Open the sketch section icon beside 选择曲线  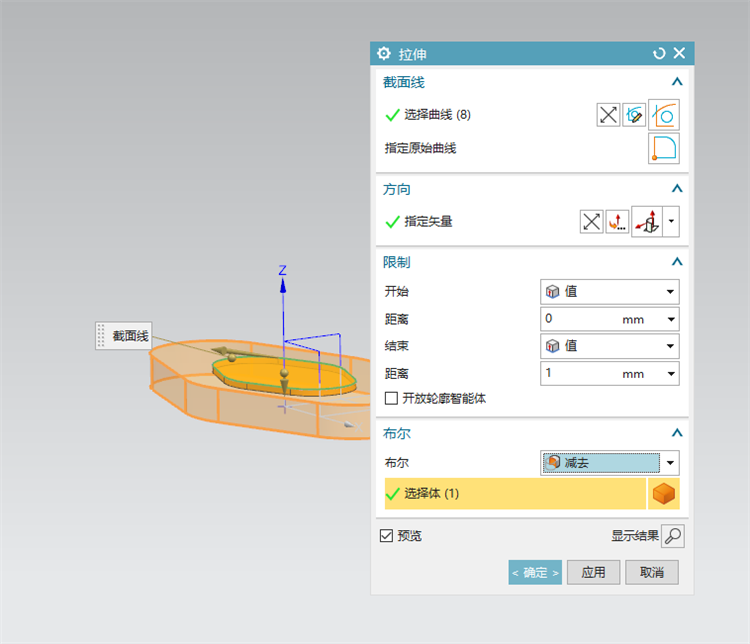tap(634, 115)
